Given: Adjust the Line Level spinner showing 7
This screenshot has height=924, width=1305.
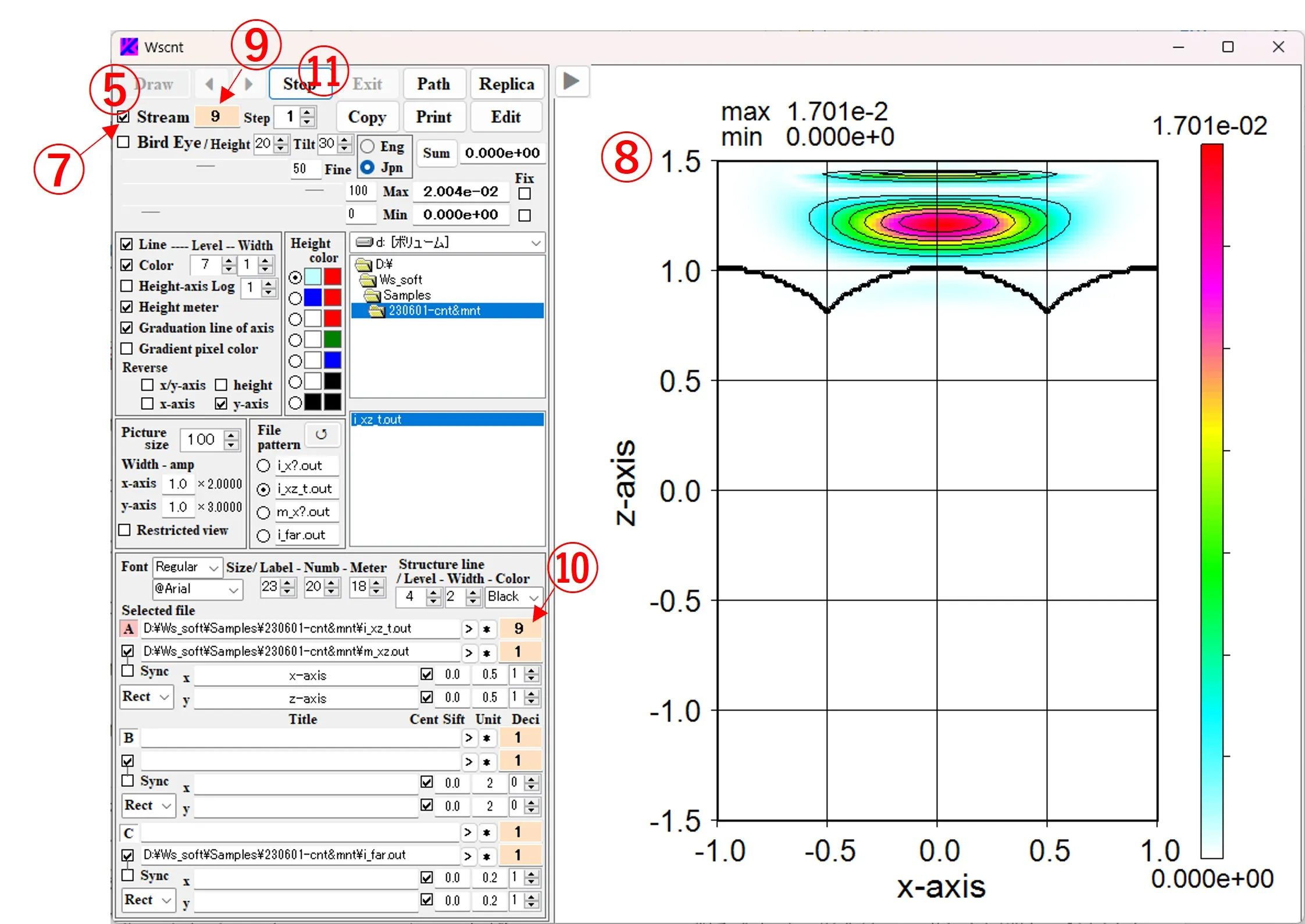Looking at the screenshot, I should (x=229, y=265).
